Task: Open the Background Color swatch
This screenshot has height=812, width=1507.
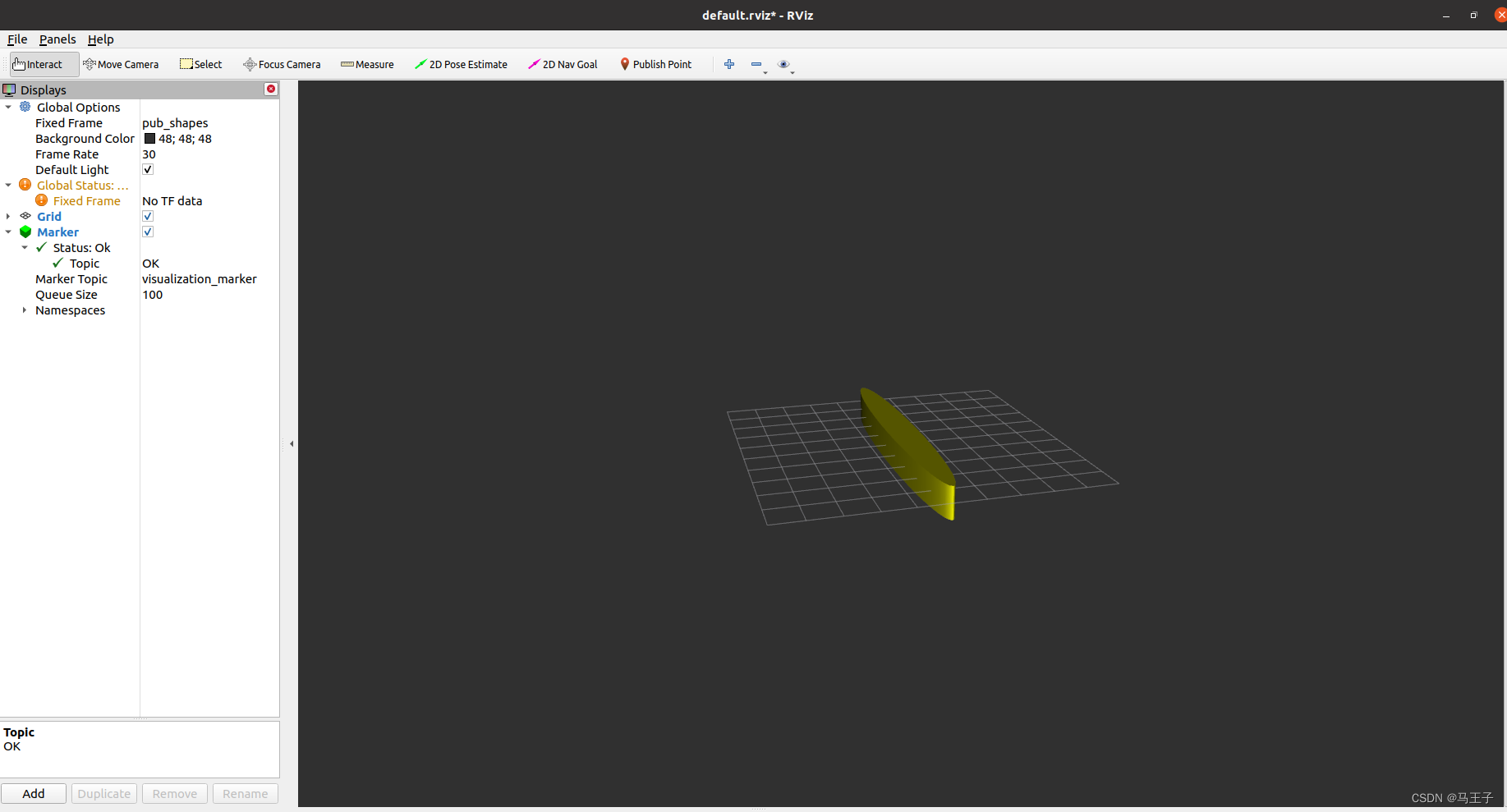Action: [149, 138]
